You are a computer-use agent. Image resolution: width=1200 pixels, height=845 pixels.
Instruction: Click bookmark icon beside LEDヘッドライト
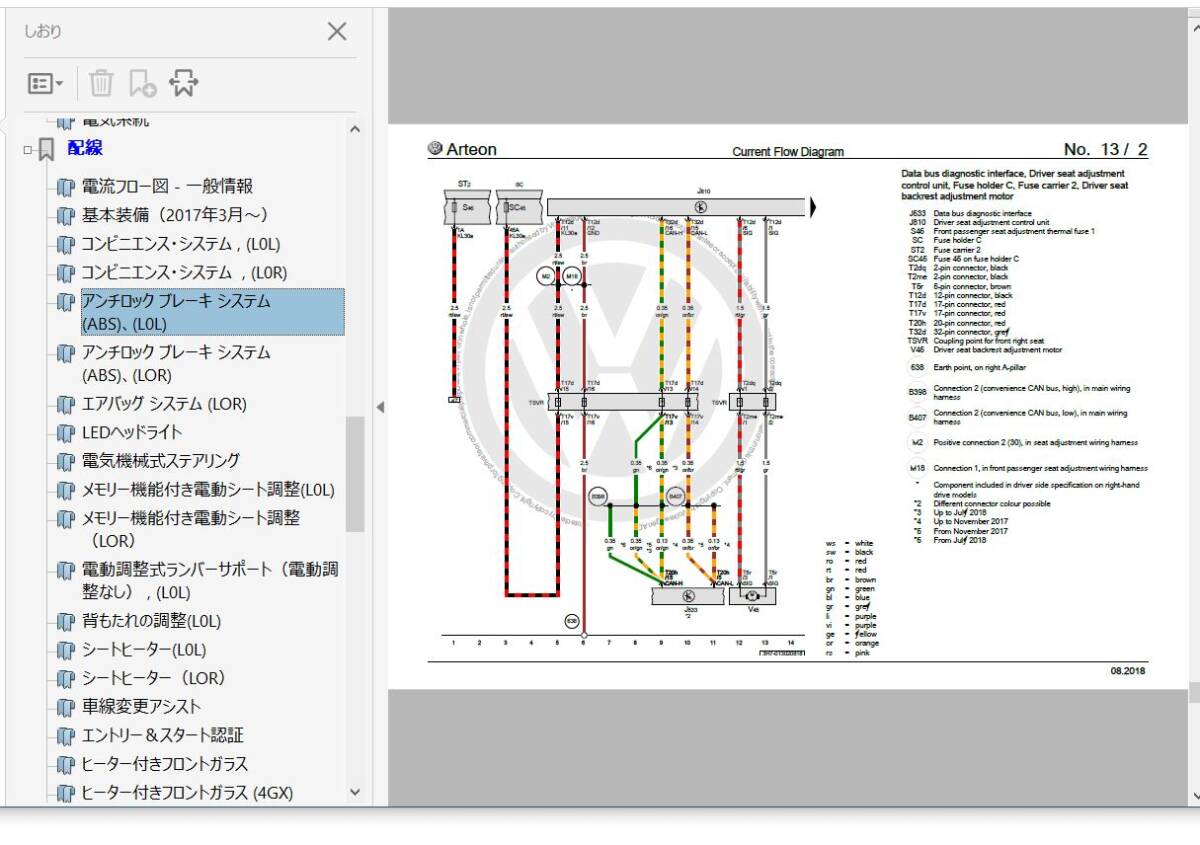(66, 433)
